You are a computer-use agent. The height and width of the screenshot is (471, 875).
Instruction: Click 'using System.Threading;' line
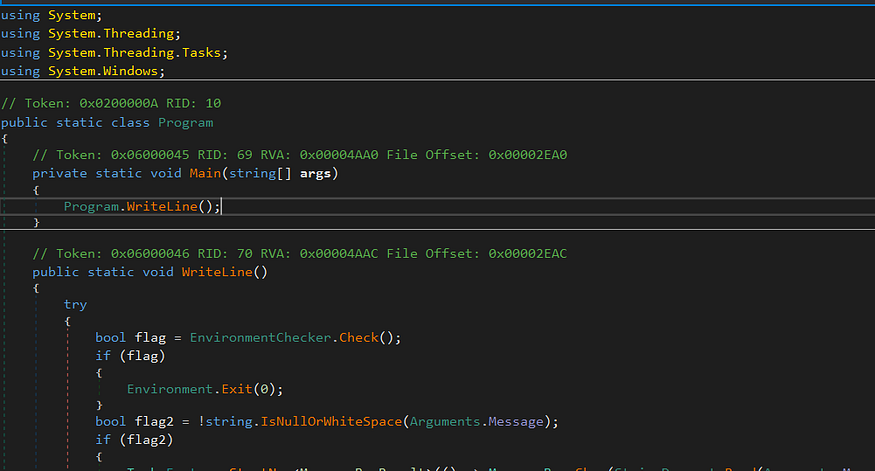click(x=91, y=33)
